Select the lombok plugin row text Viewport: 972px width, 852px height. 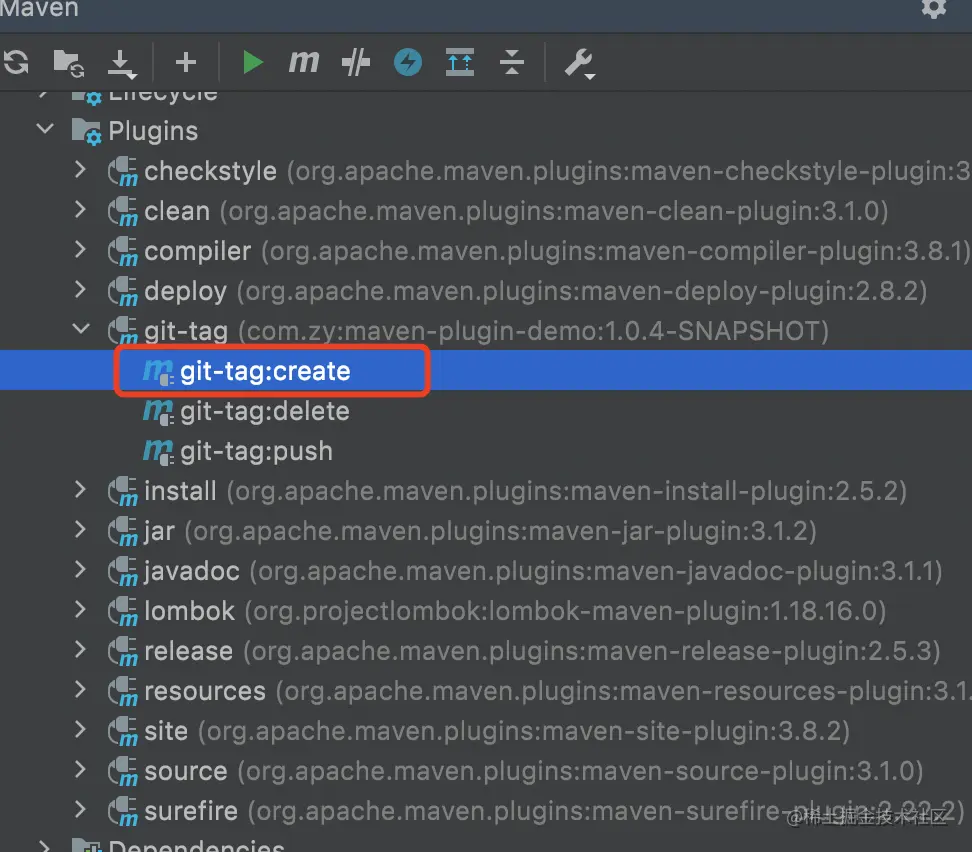pos(515,611)
